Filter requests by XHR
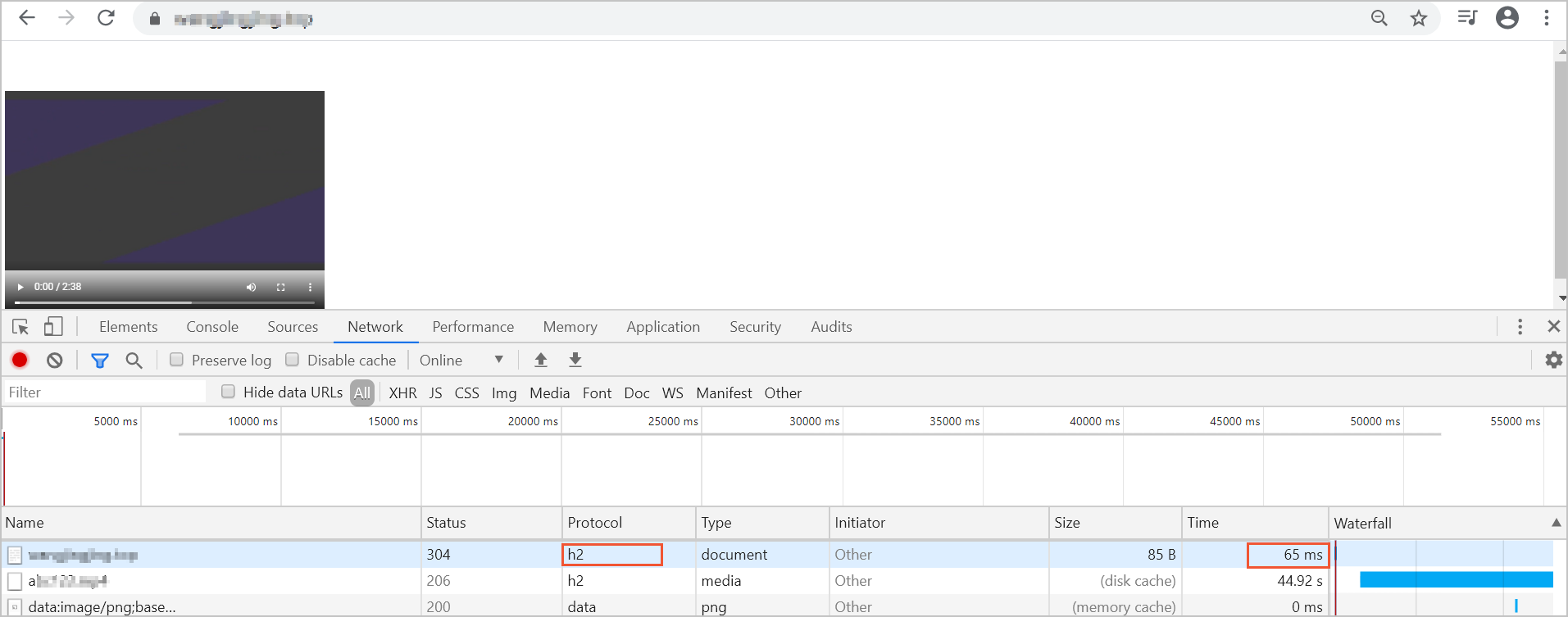The height and width of the screenshot is (617, 1568). (402, 392)
